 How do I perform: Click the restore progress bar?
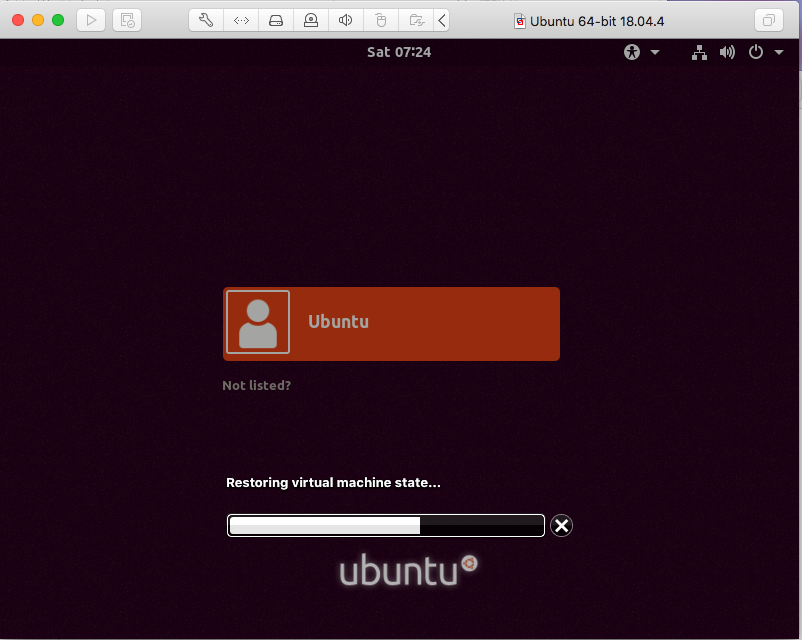pyautogui.click(x=386, y=525)
